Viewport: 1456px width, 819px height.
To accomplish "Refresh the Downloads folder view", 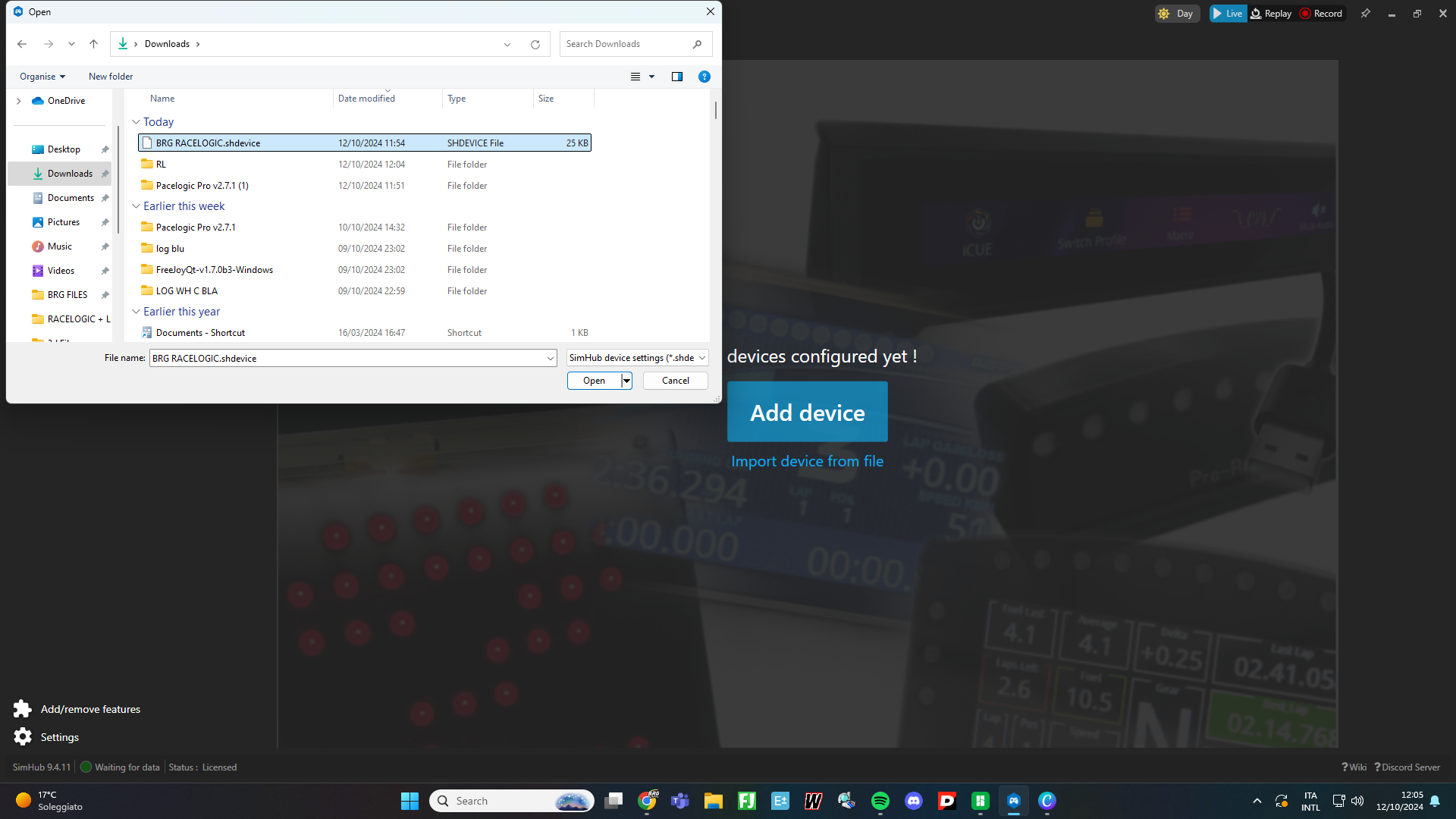I will coord(535,44).
